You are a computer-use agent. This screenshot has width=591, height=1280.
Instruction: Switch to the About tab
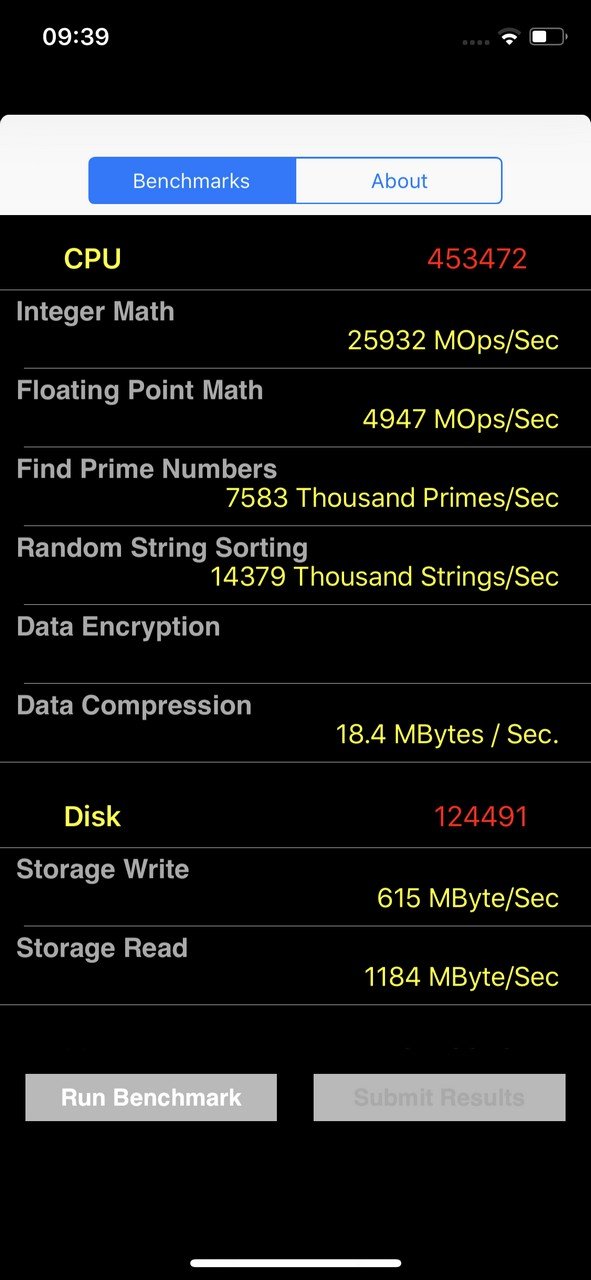click(399, 181)
